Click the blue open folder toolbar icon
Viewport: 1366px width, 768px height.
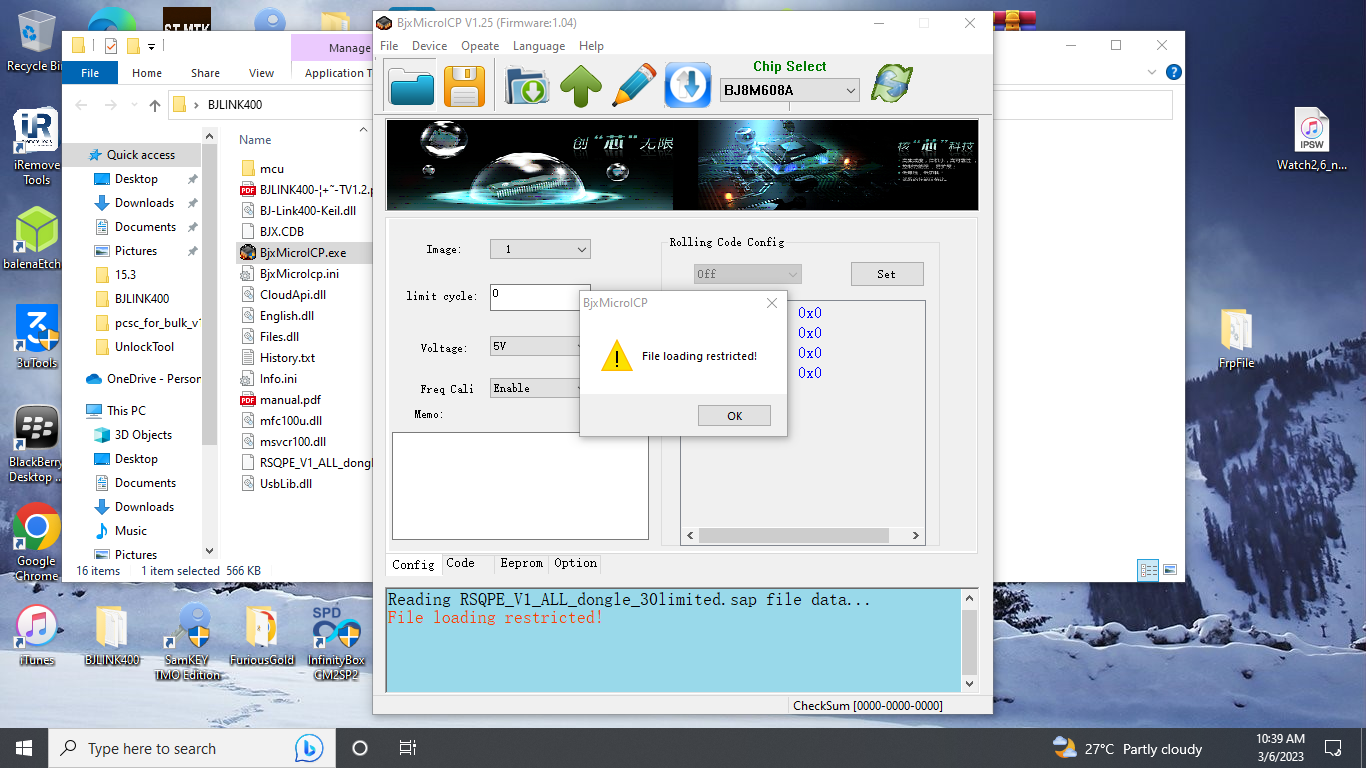pos(411,85)
